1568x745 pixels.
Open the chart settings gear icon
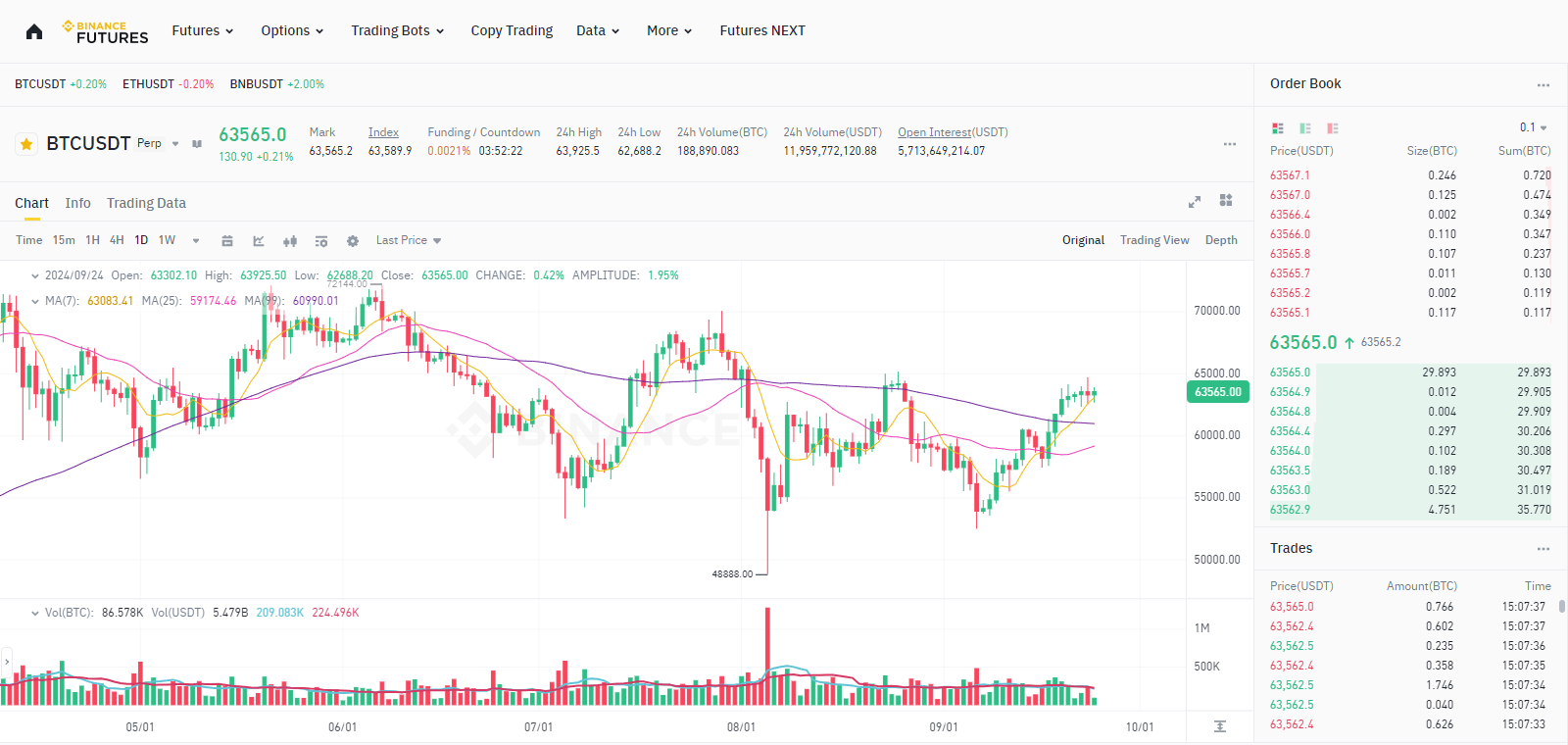(353, 241)
